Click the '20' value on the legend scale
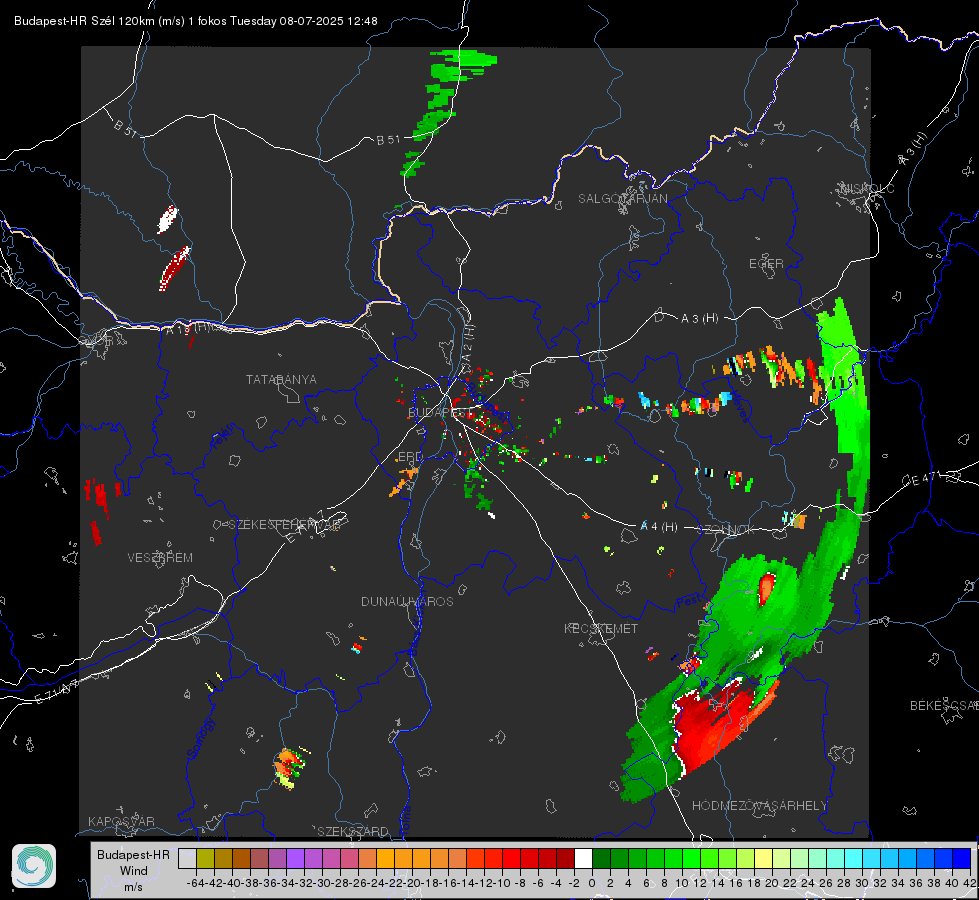Screen dimensions: 979x900 tap(772, 883)
